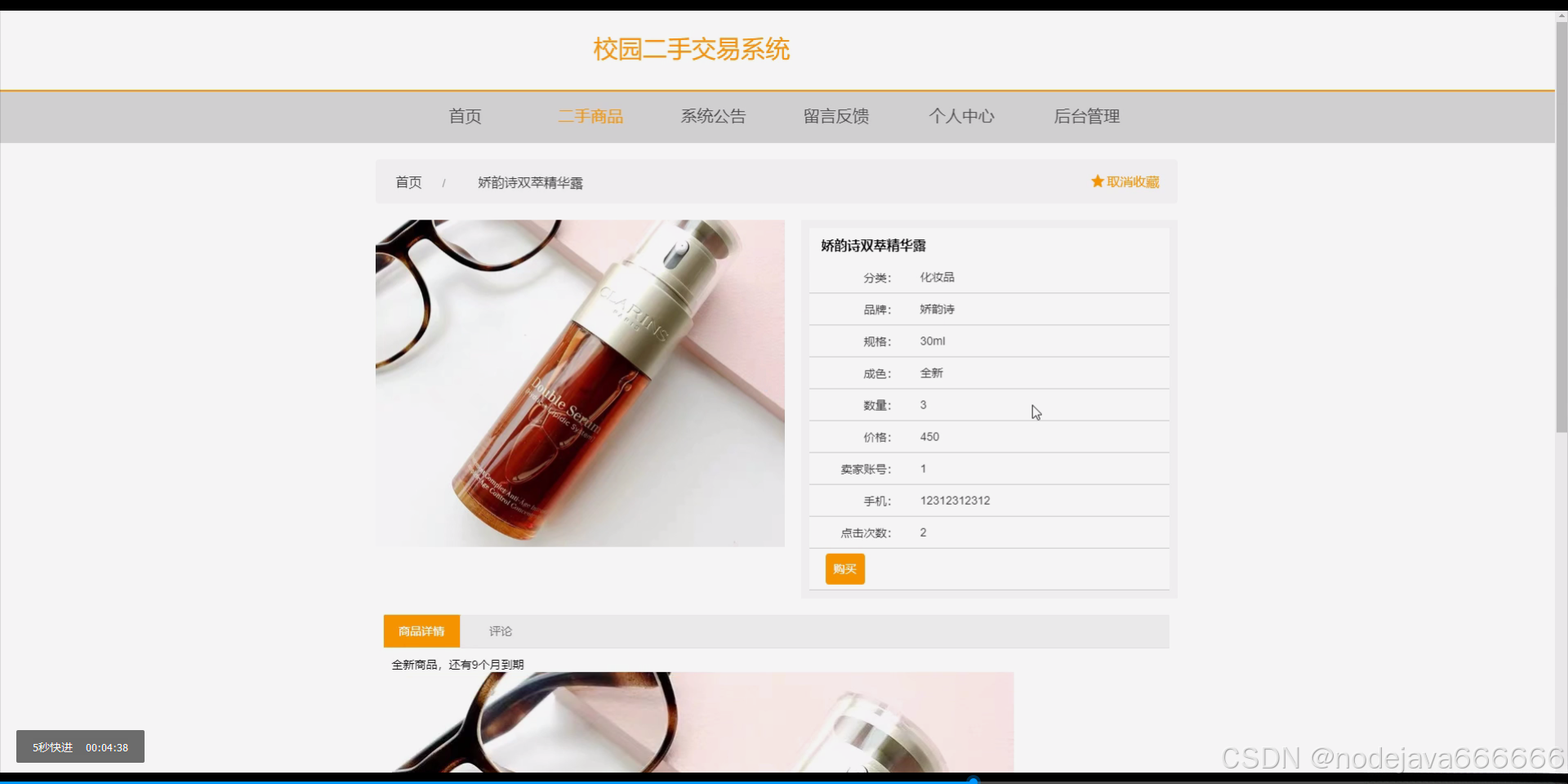Click the blue video progress bar handle
The height and width of the screenshot is (784, 1568).
[973, 780]
